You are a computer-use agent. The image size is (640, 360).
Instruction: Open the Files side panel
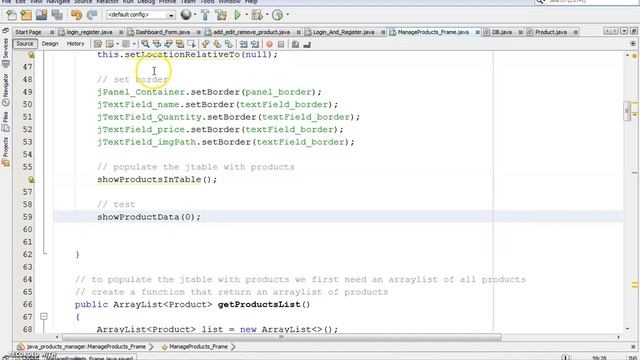[x=6, y=122]
